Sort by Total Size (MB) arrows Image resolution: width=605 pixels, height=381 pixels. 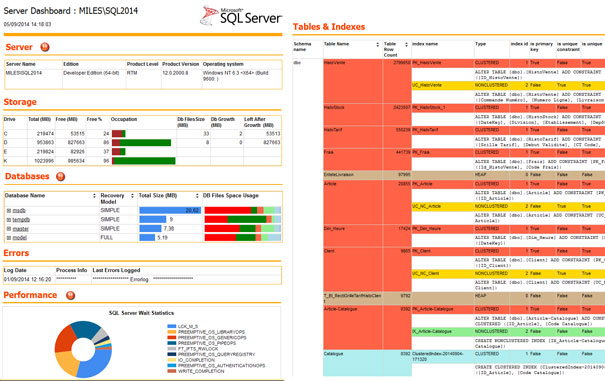point(197,196)
